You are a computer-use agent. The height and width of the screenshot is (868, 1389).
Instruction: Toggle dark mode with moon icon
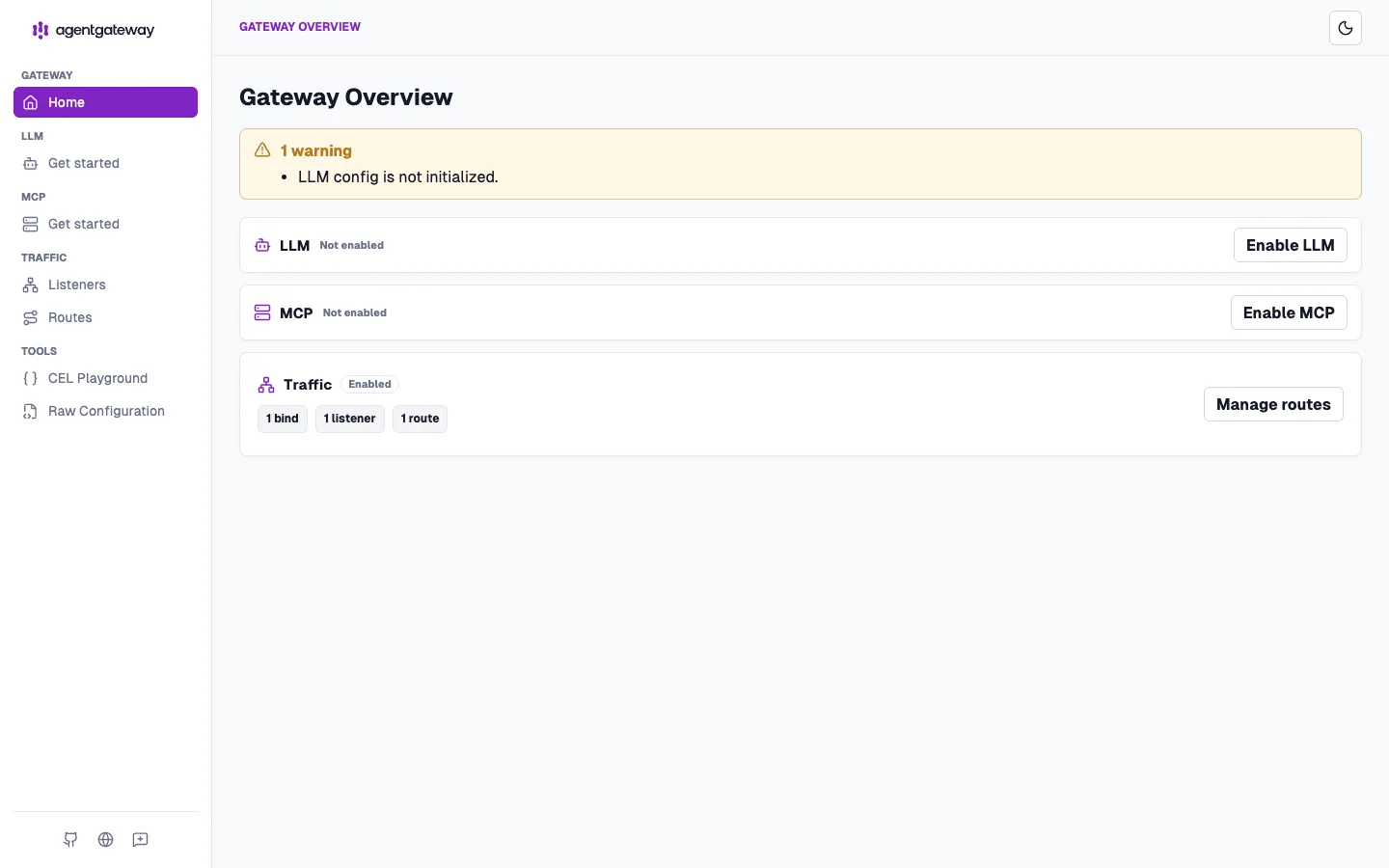click(x=1346, y=28)
